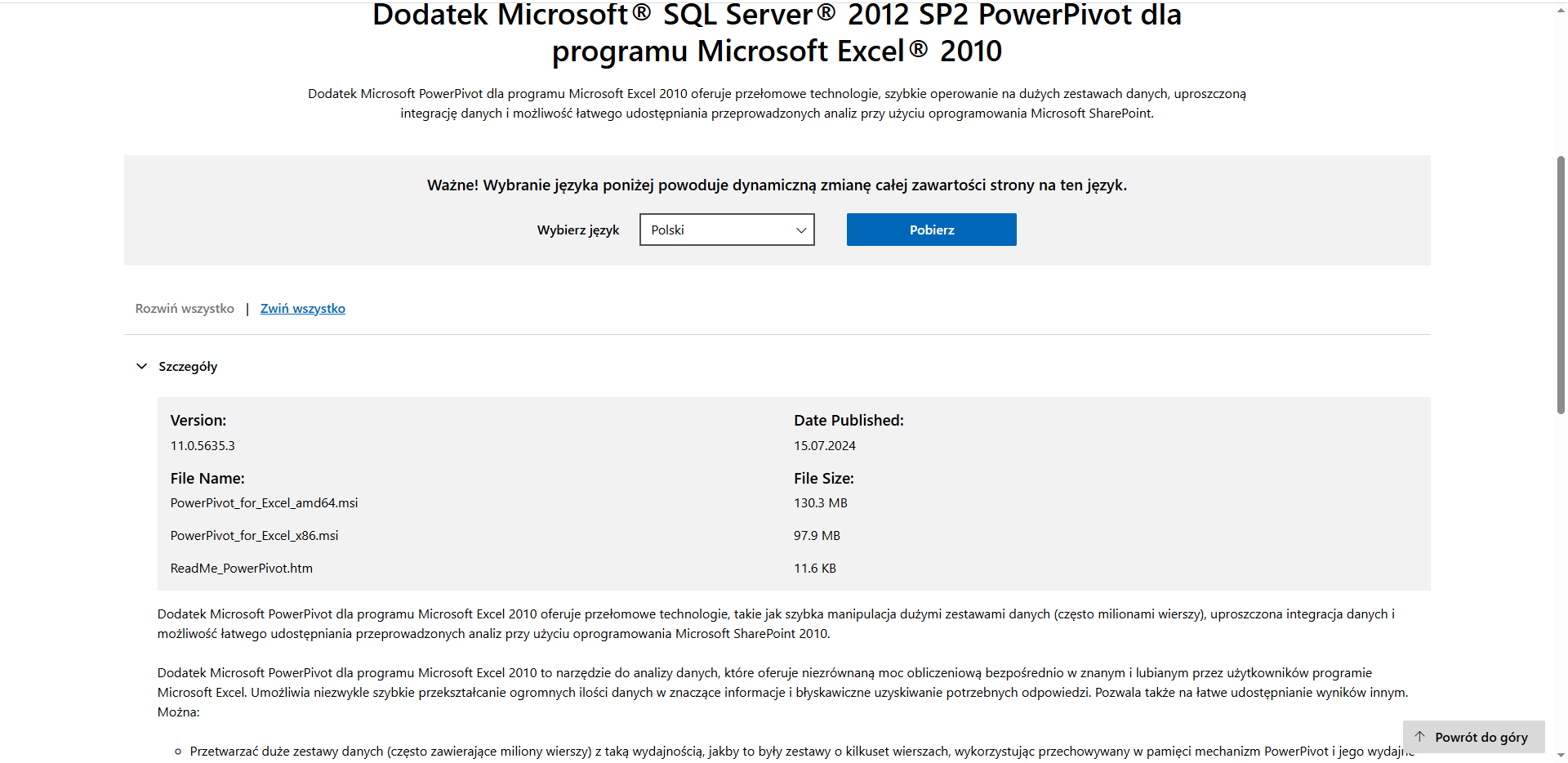Click the blue Pobierz download button
Image resolution: width=1568 pixels, height=763 pixels.
tap(931, 230)
